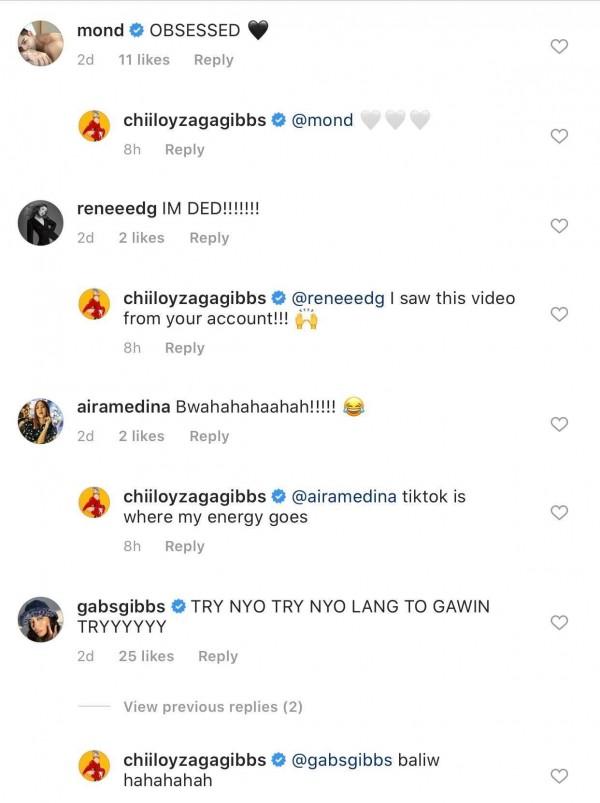The image size is (600, 803).
Task: Like reneeedg's IM DED comment
Action: 560,226
